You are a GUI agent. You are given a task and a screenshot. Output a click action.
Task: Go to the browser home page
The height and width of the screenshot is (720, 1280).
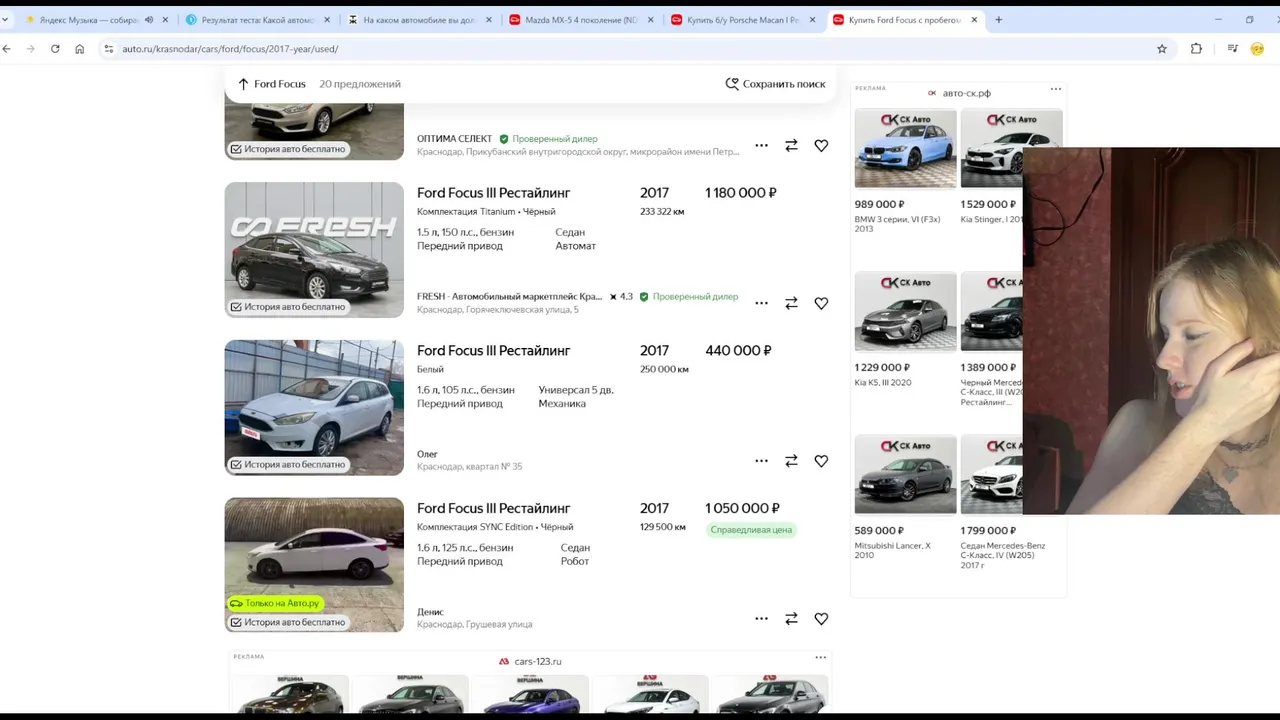79,49
